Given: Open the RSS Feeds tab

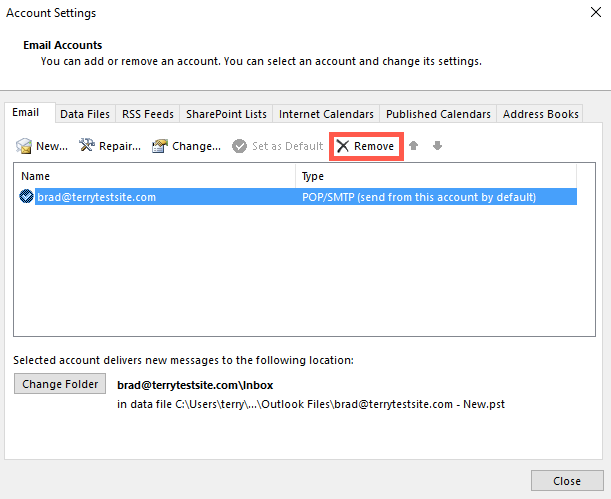Looking at the screenshot, I should pos(147,114).
